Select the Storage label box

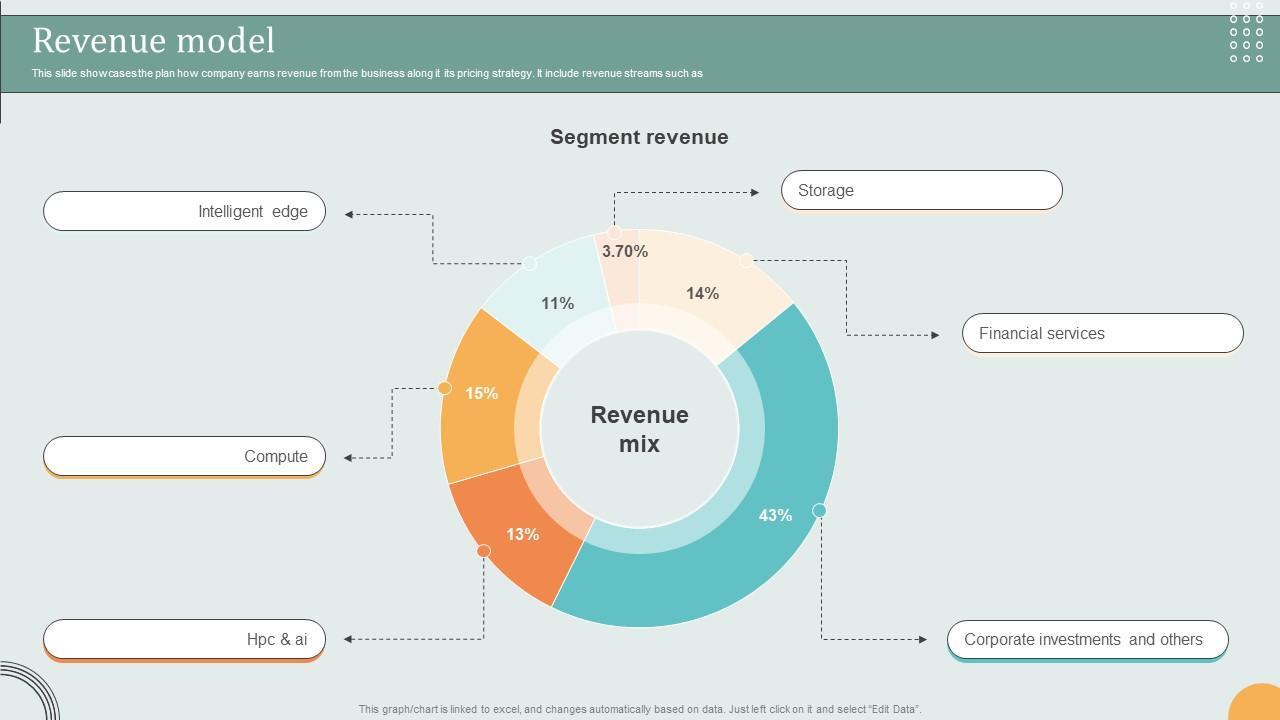coord(921,190)
